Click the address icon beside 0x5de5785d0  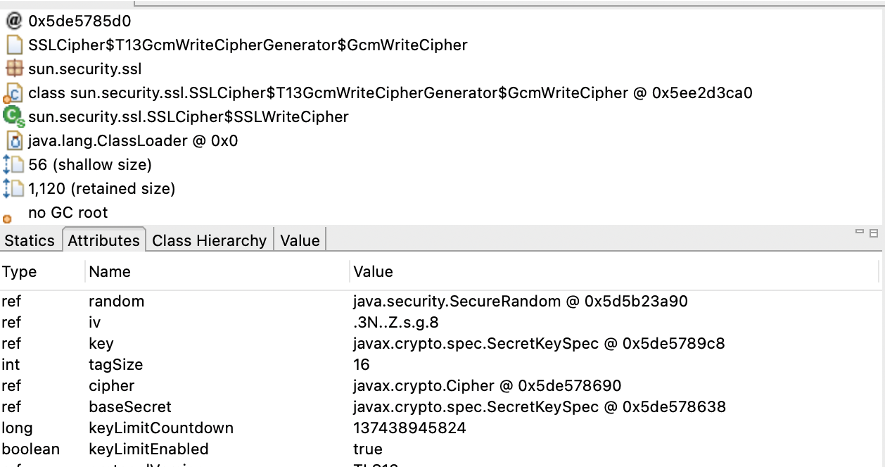13,20
